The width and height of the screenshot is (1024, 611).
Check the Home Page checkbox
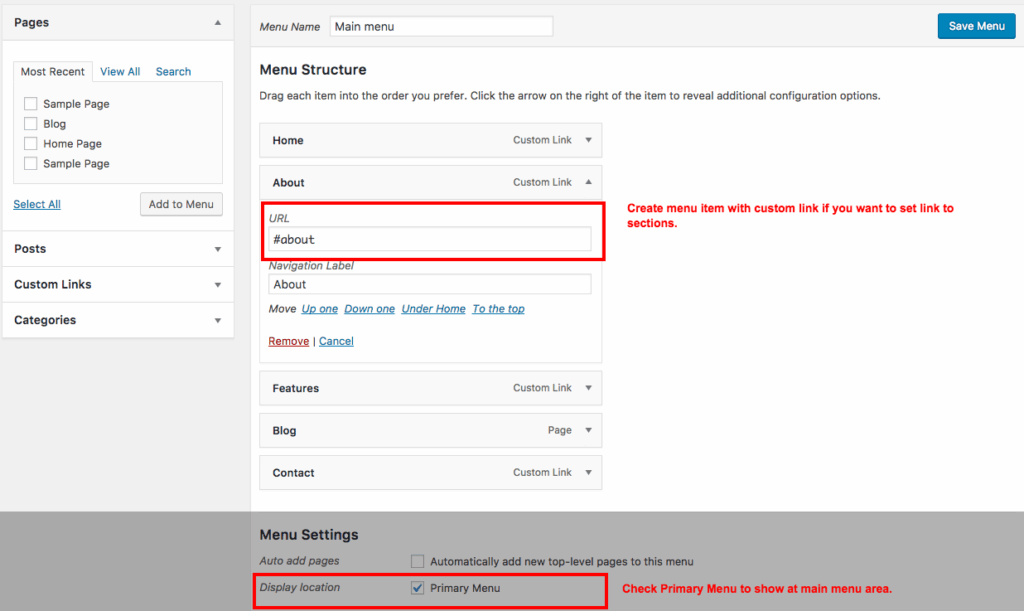31,144
